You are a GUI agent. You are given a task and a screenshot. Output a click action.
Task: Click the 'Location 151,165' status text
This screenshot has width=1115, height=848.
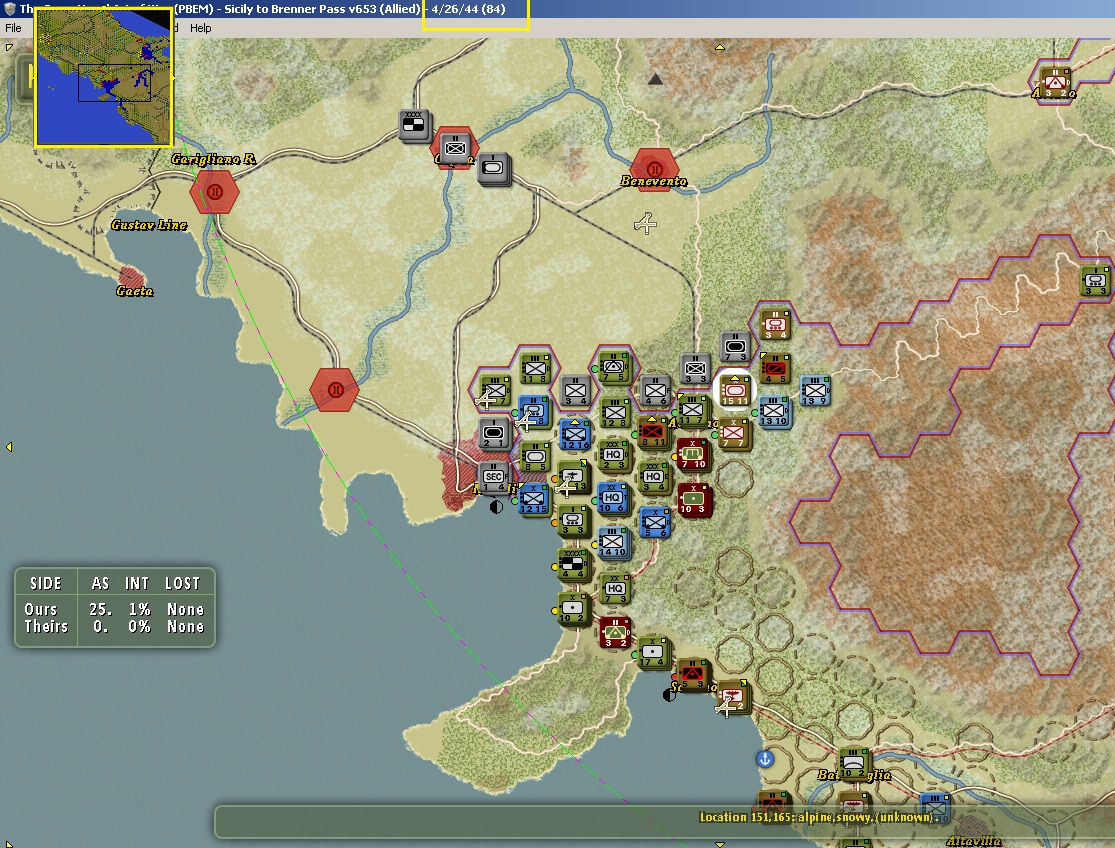point(819,817)
